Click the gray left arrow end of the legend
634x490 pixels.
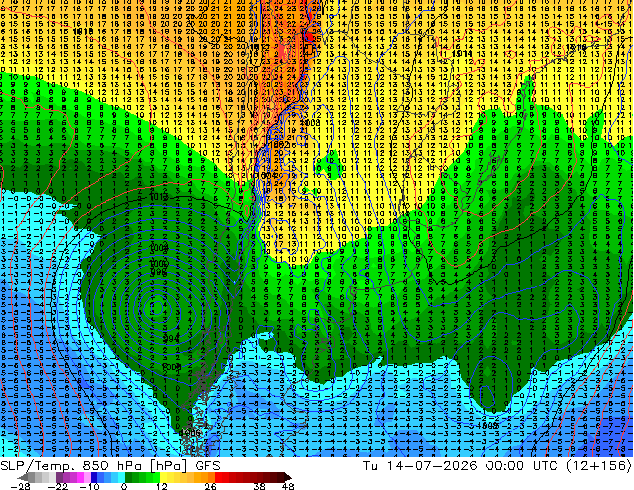pos(22,477)
